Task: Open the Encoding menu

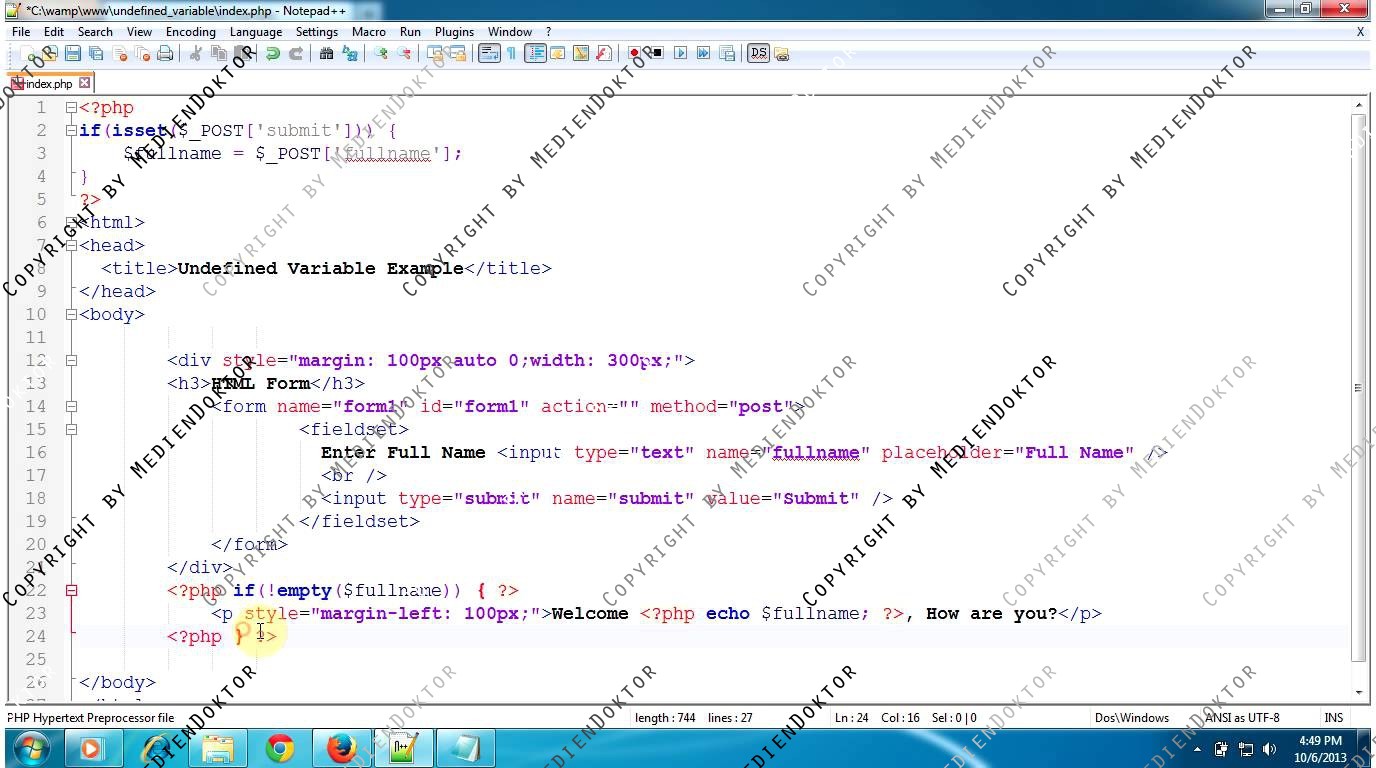Action: (x=190, y=32)
